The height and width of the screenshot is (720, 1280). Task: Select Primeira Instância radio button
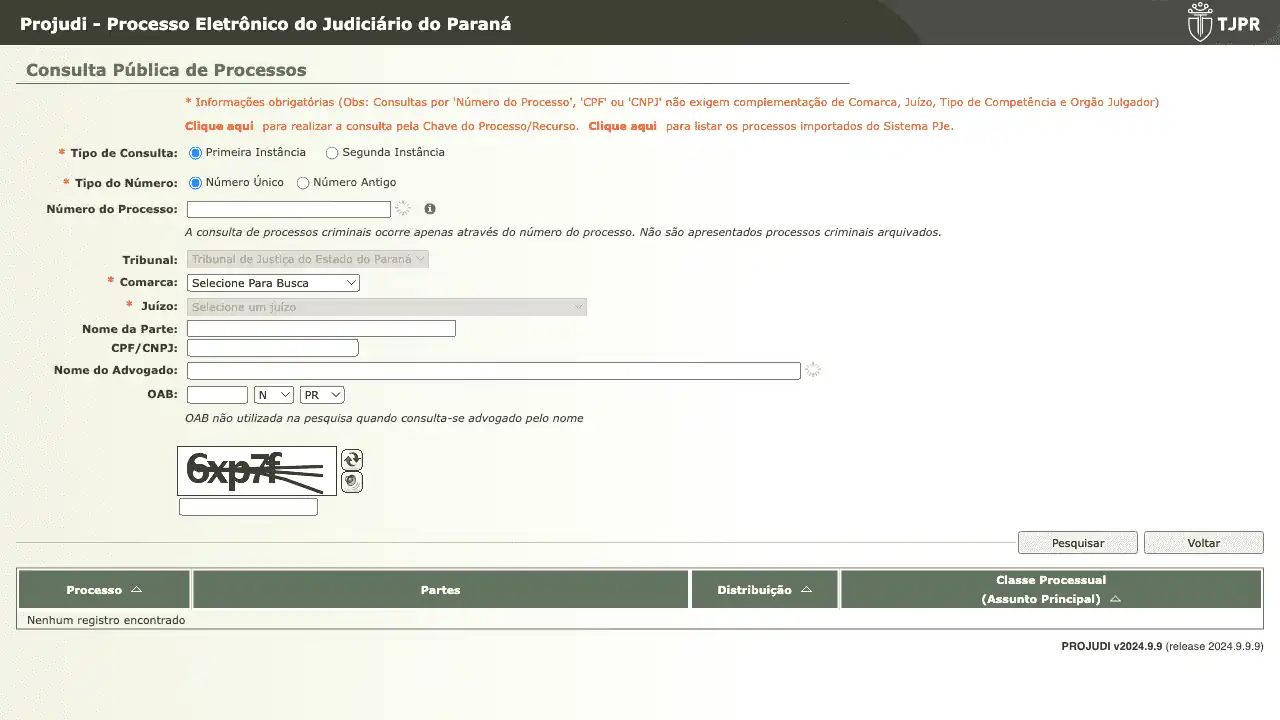[x=196, y=153]
